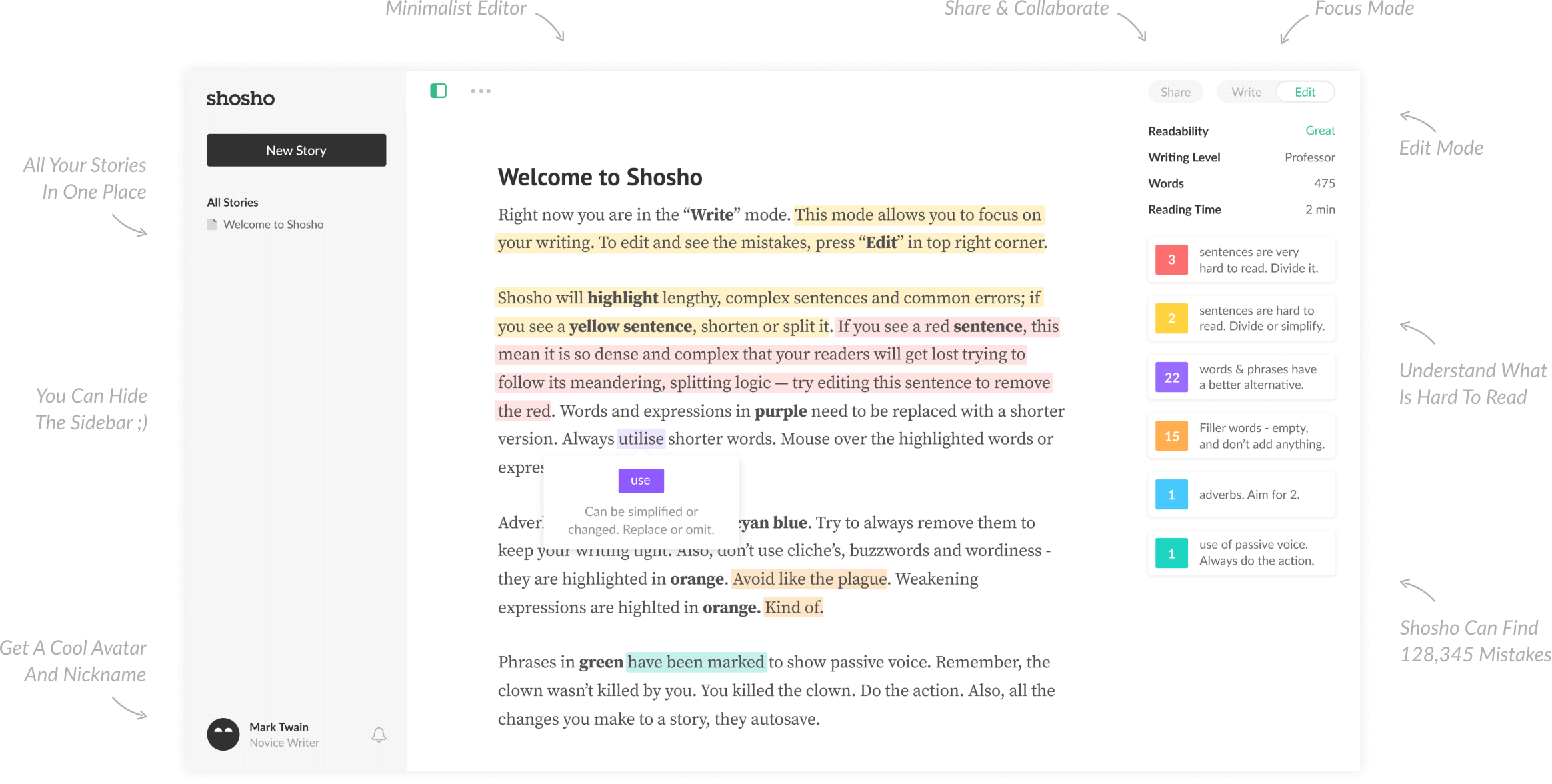Image resolution: width=1552 pixels, height=784 pixels.
Task: Click the document icon beside Welcome to Shosho
Action: click(x=213, y=224)
